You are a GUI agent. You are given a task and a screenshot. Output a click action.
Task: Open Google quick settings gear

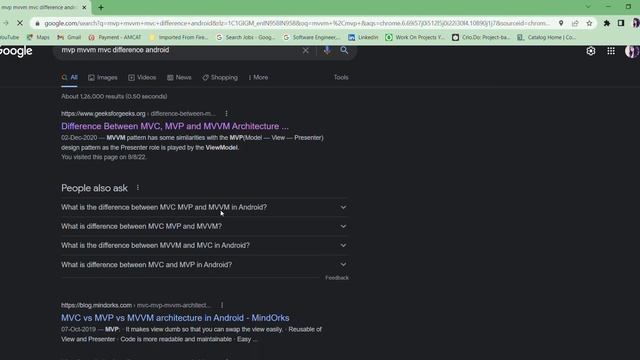[x=591, y=51]
